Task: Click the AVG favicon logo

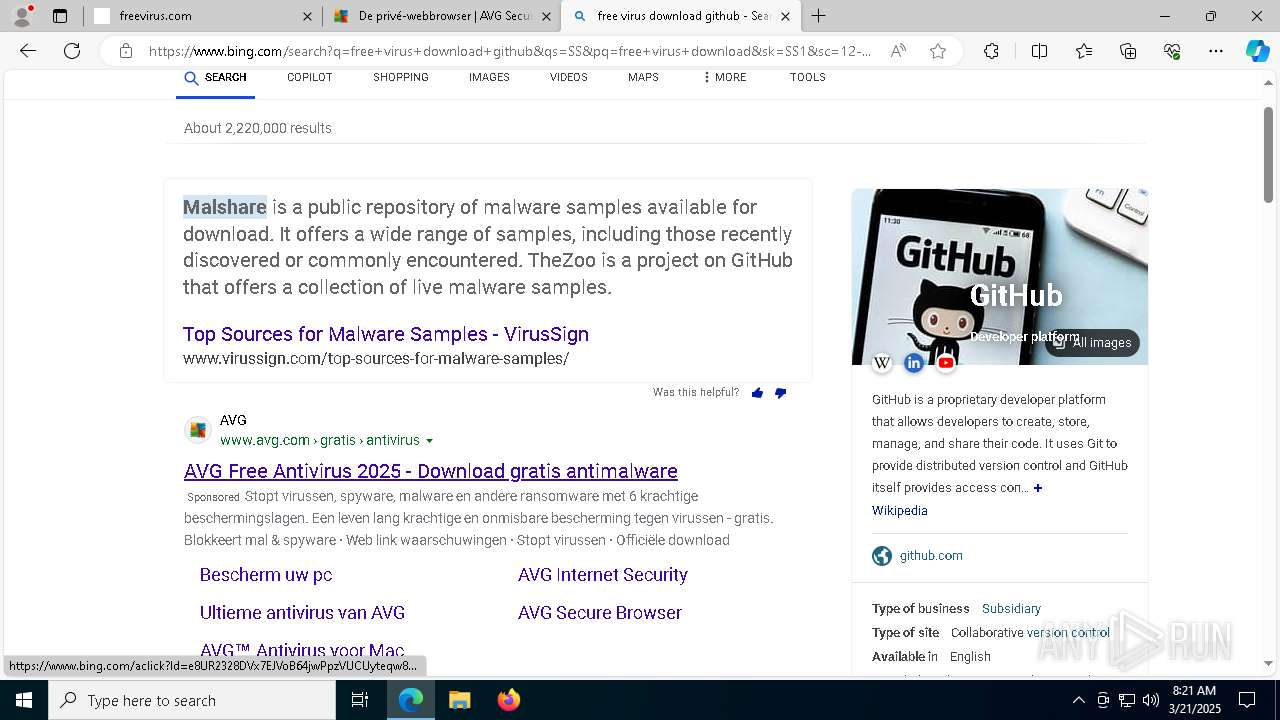Action: tap(198, 430)
